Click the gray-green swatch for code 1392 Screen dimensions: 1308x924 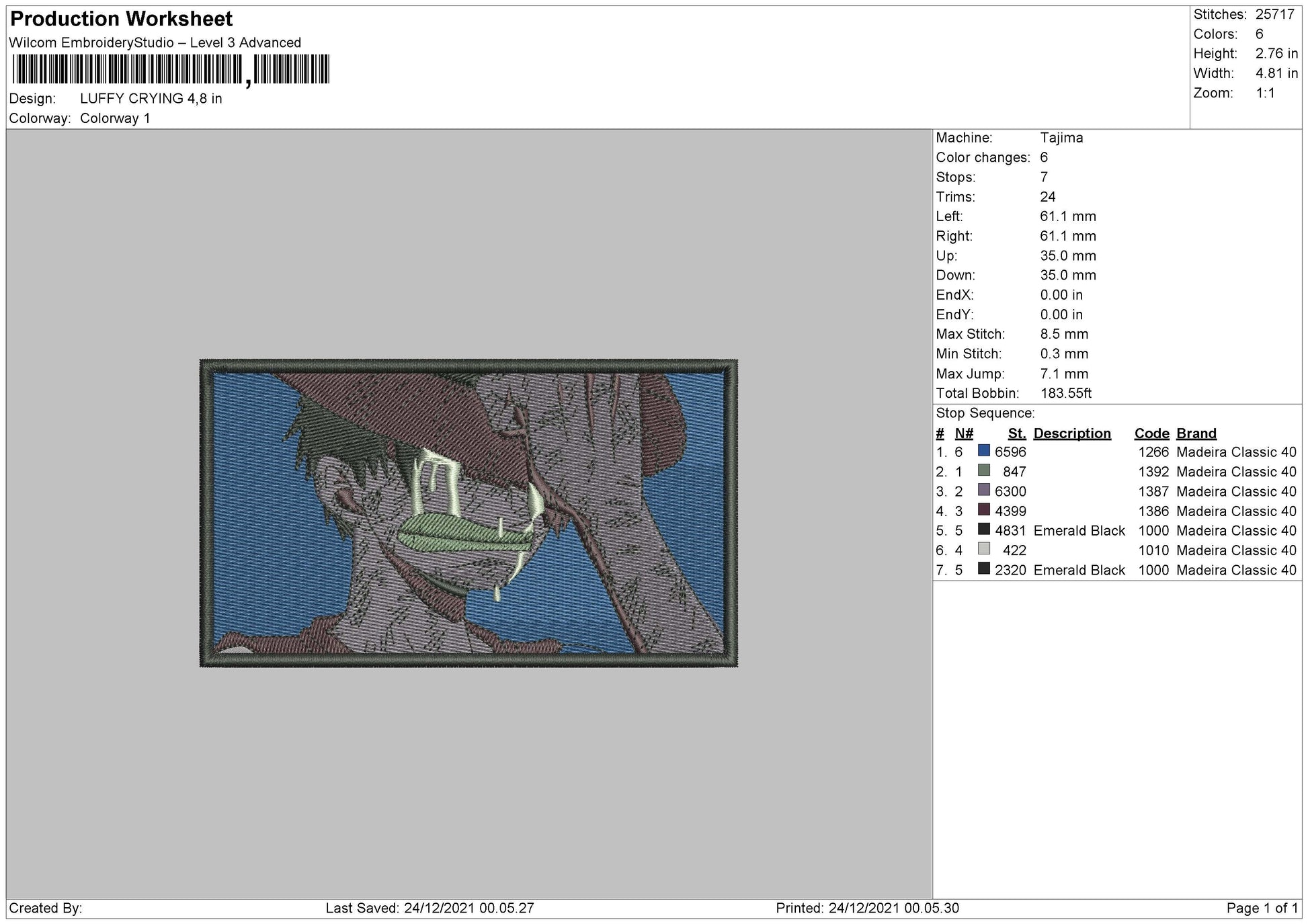(x=984, y=470)
